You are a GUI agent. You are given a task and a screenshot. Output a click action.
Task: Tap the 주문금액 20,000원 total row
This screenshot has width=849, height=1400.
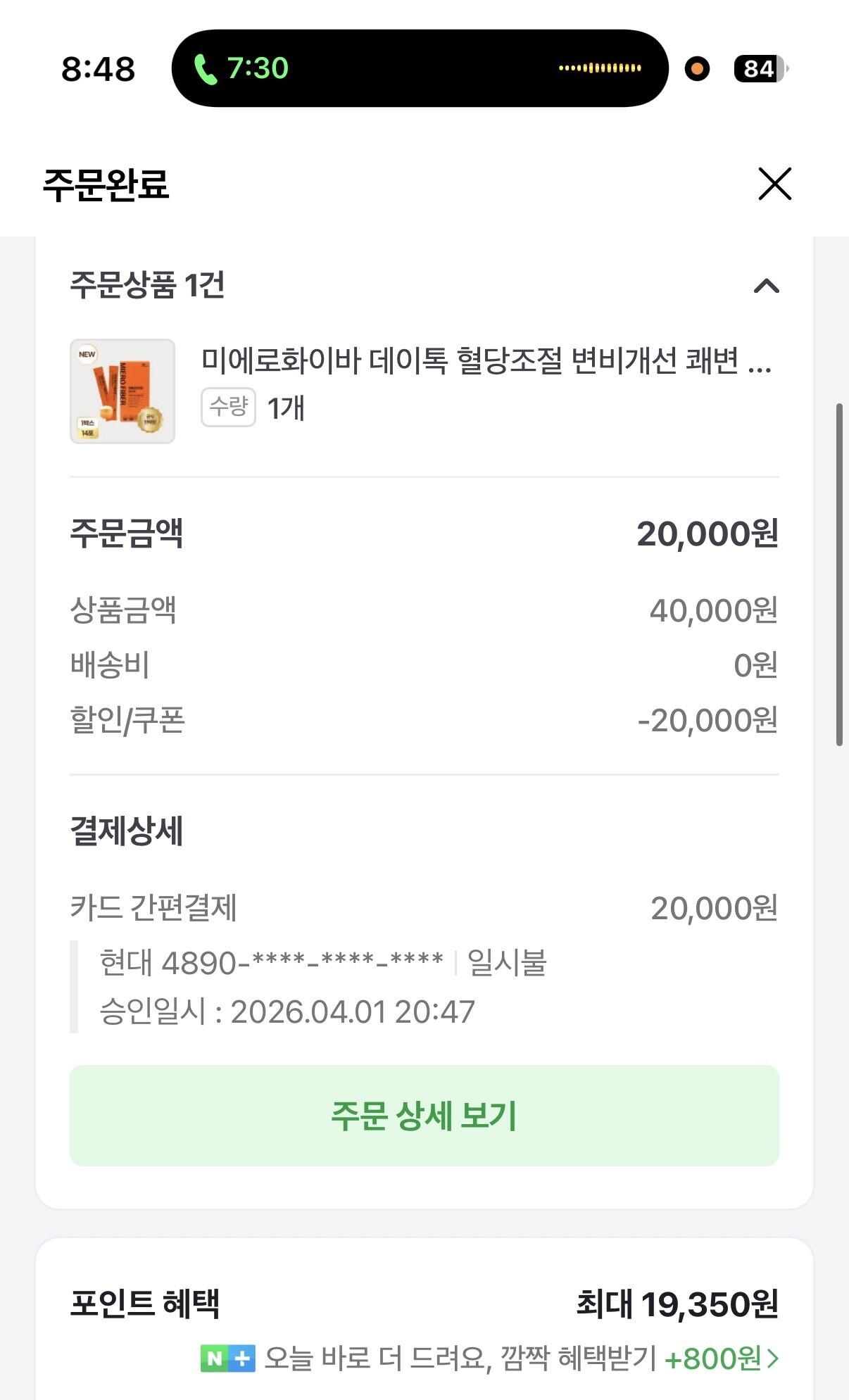(x=424, y=534)
